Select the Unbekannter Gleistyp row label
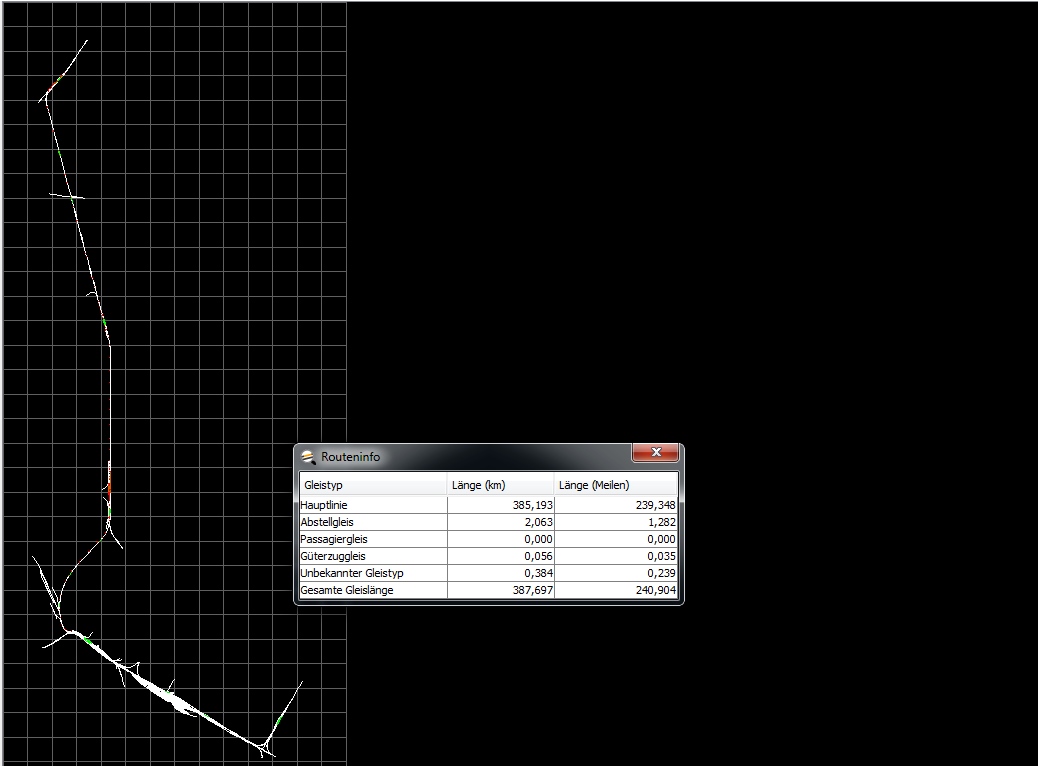This screenshot has height=766, width=1038. coord(352,573)
